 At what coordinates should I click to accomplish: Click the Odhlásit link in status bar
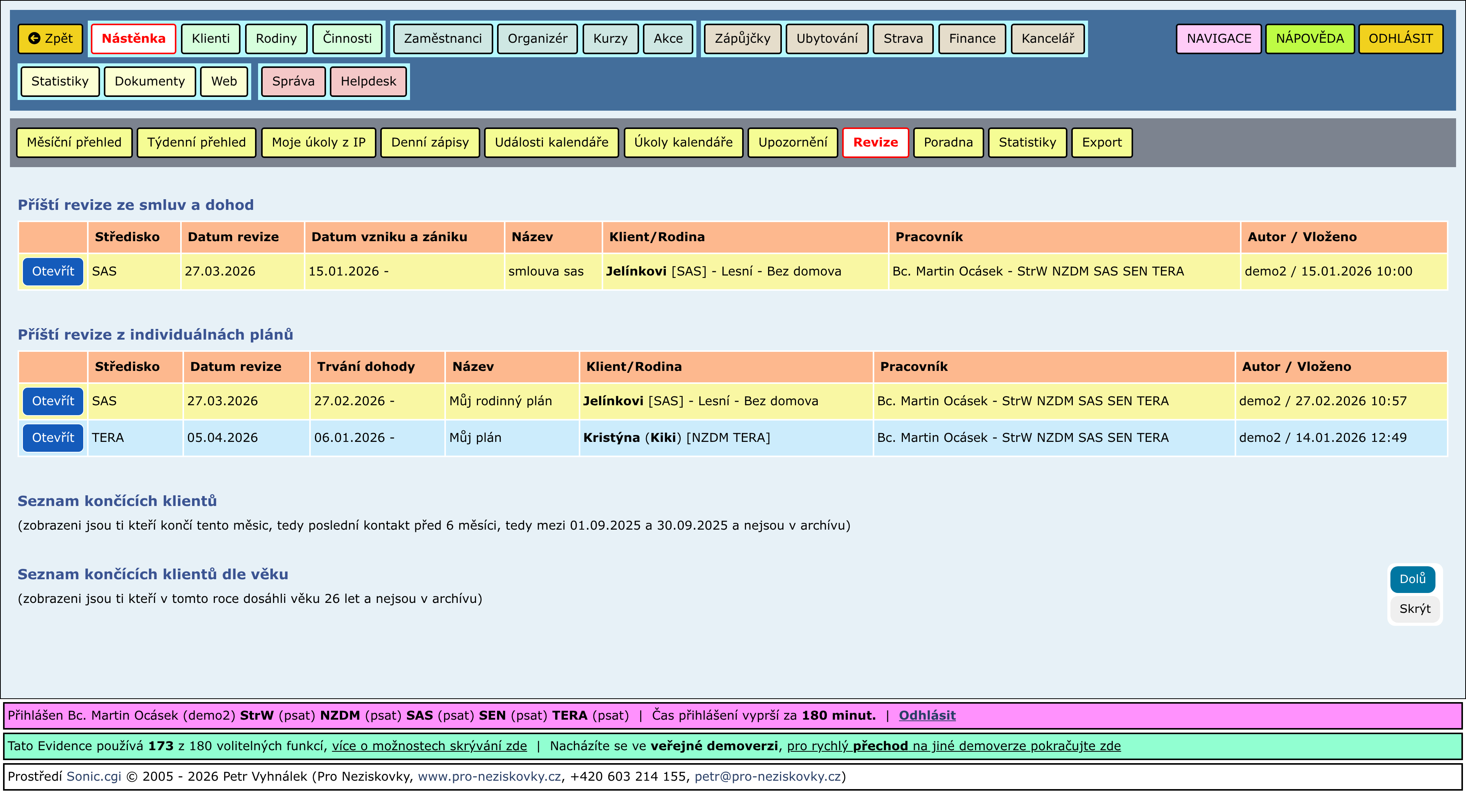[927, 716]
